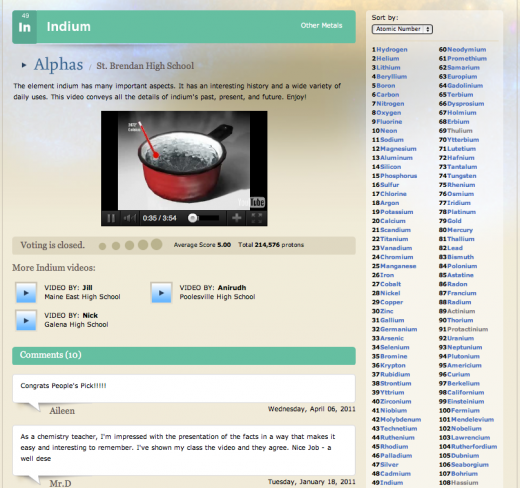Play the video by Jill
This screenshot has width=520, height=488.
[26, 293]
